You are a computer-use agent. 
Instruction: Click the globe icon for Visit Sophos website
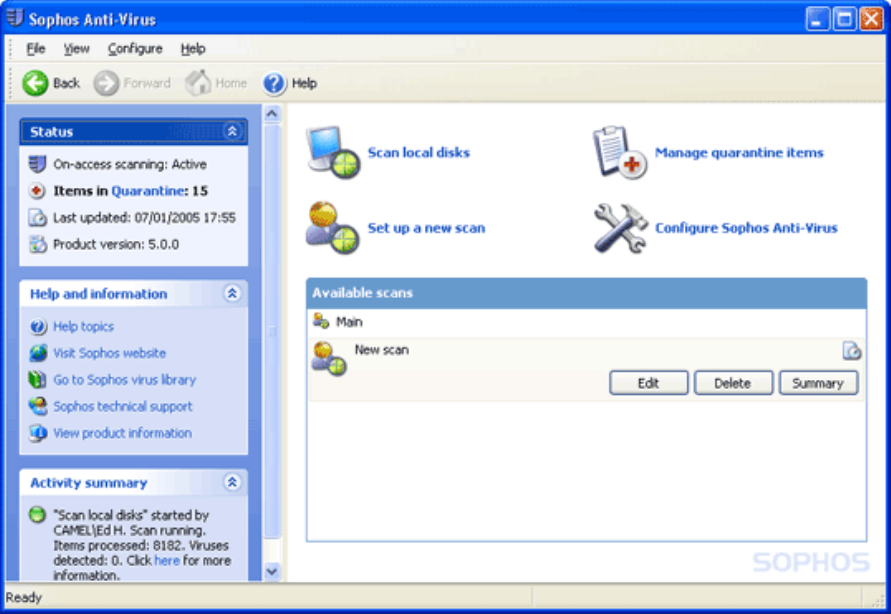pos(38,353)
